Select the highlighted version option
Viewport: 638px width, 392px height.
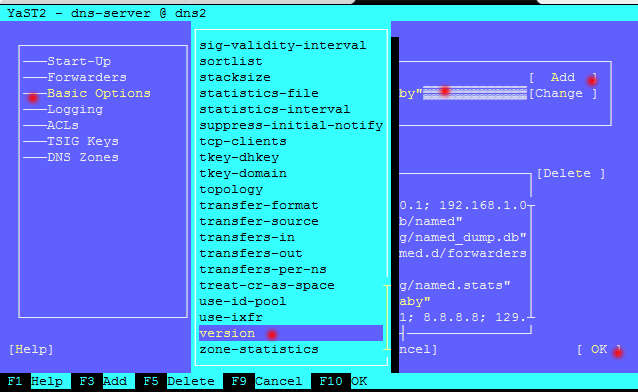(x=291, y=333)
